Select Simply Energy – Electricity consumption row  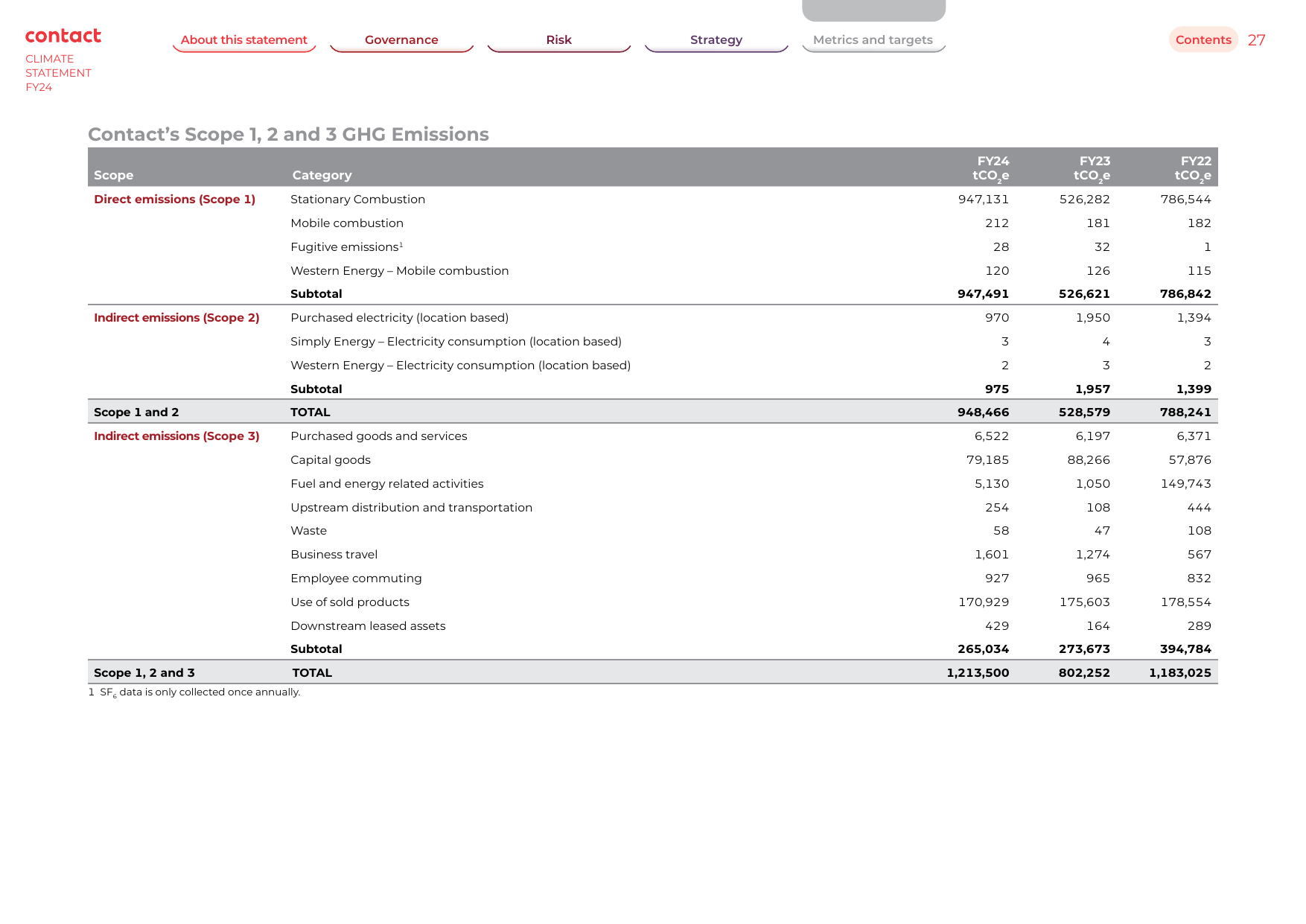[x=653, y=342]
